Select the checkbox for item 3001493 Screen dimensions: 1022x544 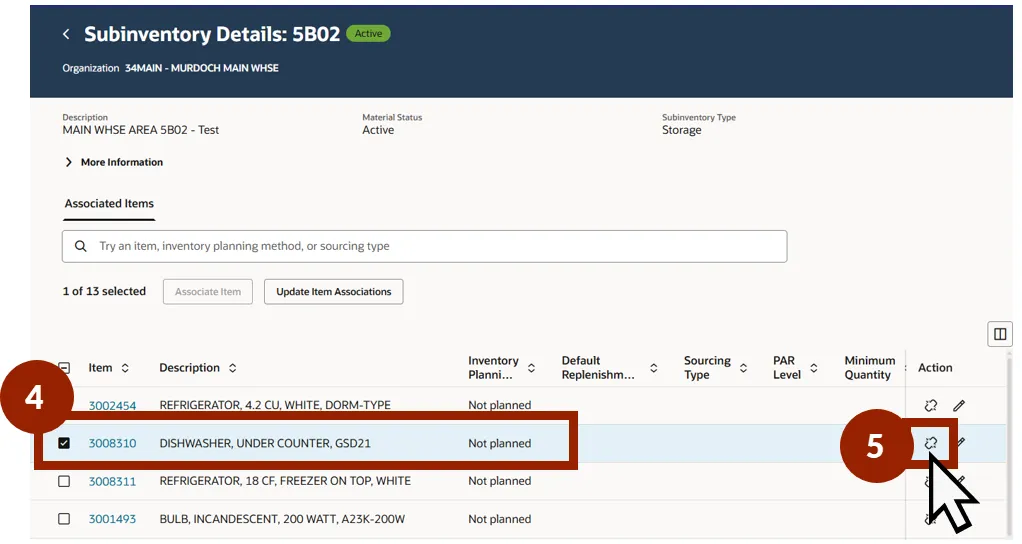(x=64, y=519)
